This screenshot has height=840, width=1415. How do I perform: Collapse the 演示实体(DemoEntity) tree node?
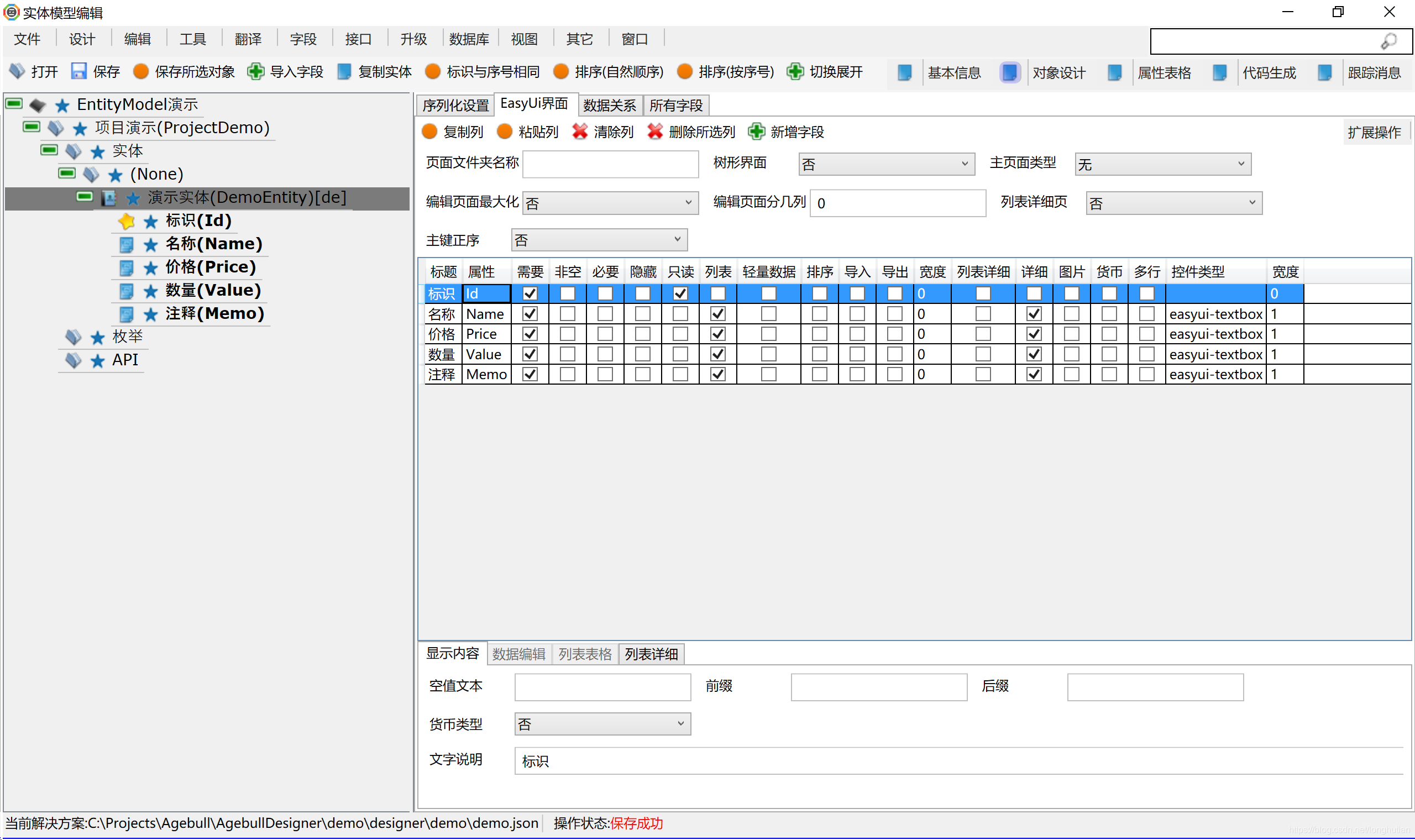tap(85, 197)
